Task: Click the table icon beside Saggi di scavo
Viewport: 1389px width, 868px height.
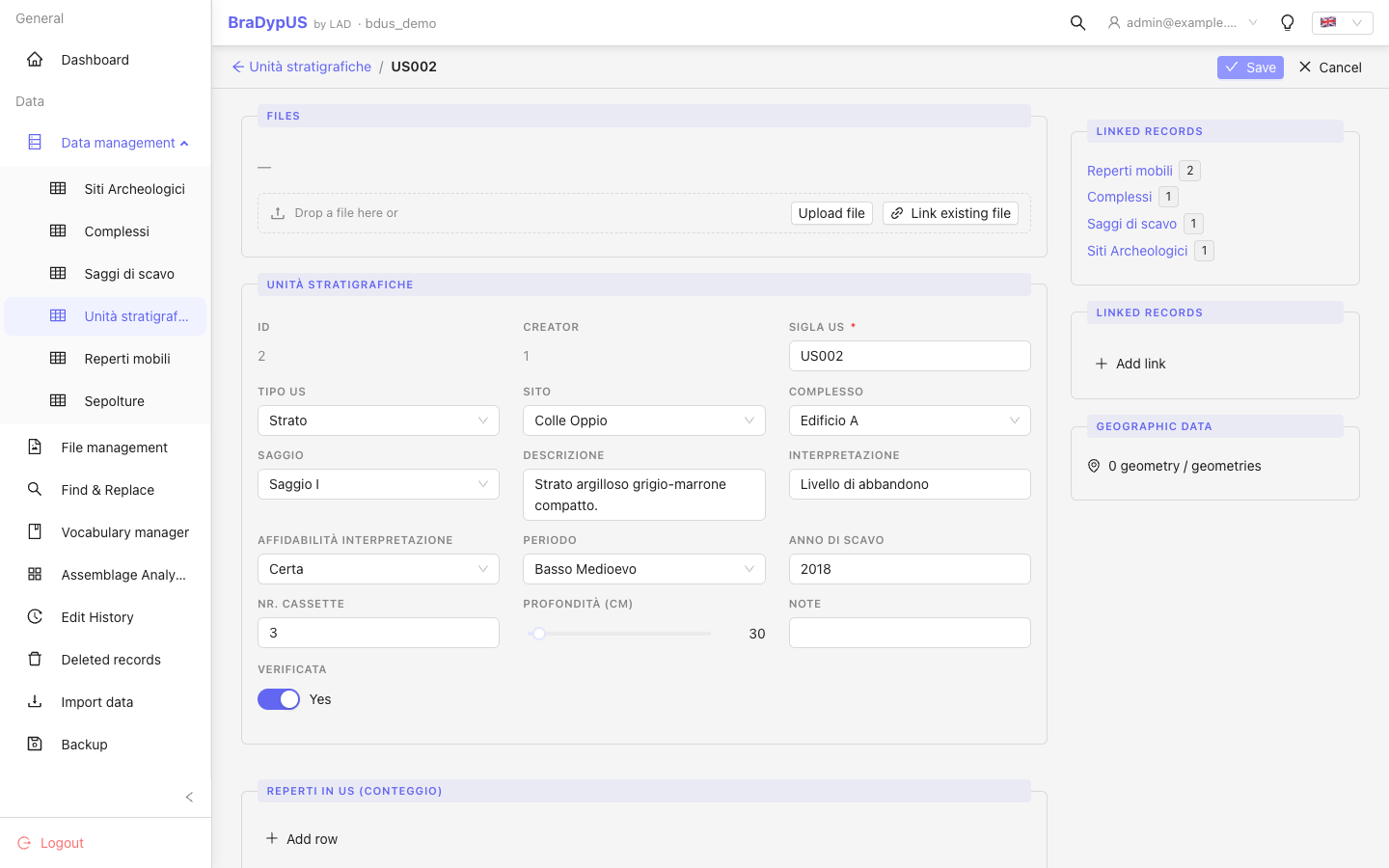Action: click(58, 273)
